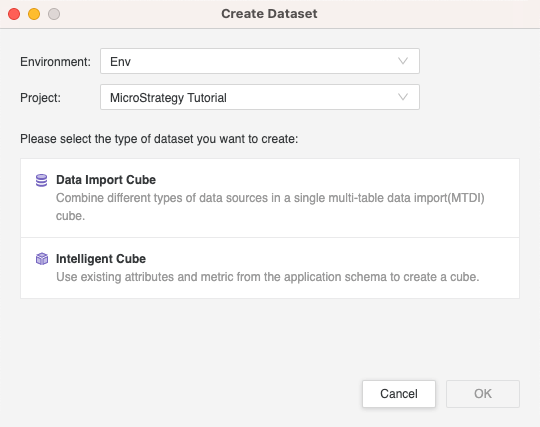
Task: Minimize the Create Dataset dialog
Action: click(34, 14)
